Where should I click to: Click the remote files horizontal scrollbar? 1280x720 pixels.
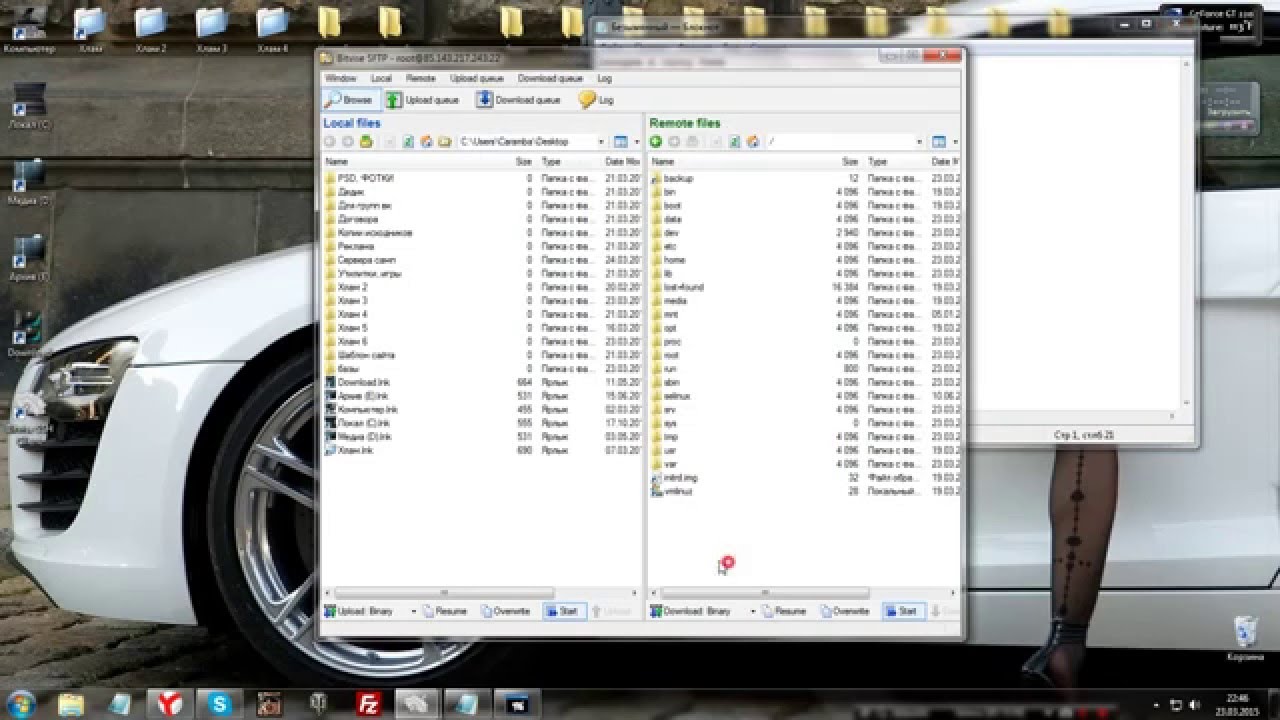[x=765, y=593]
